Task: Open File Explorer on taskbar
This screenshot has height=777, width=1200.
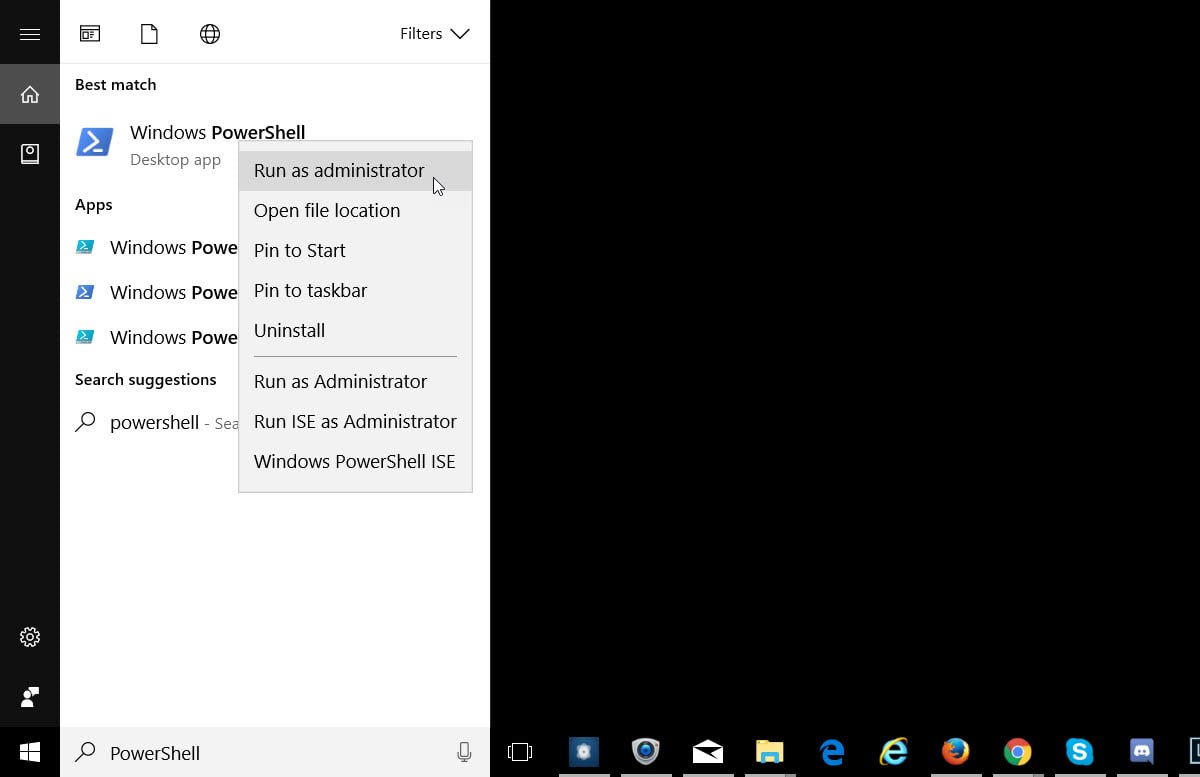Action: click(769, 752)
